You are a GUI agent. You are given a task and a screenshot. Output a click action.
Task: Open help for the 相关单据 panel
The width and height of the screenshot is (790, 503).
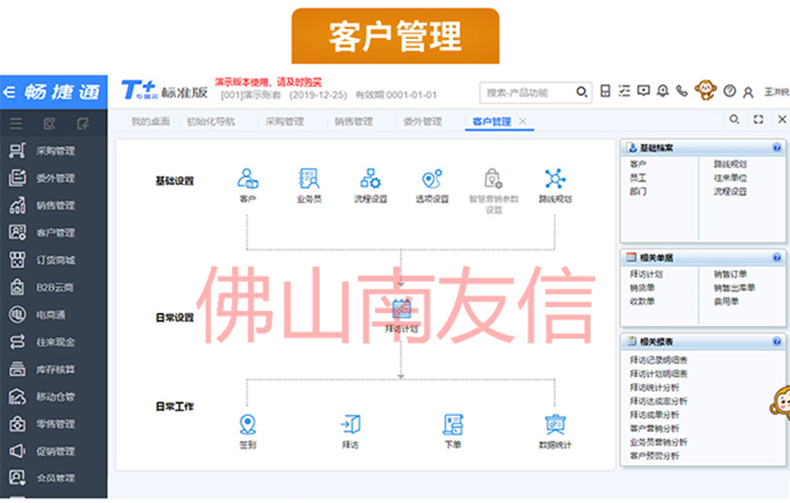point(777,258)
